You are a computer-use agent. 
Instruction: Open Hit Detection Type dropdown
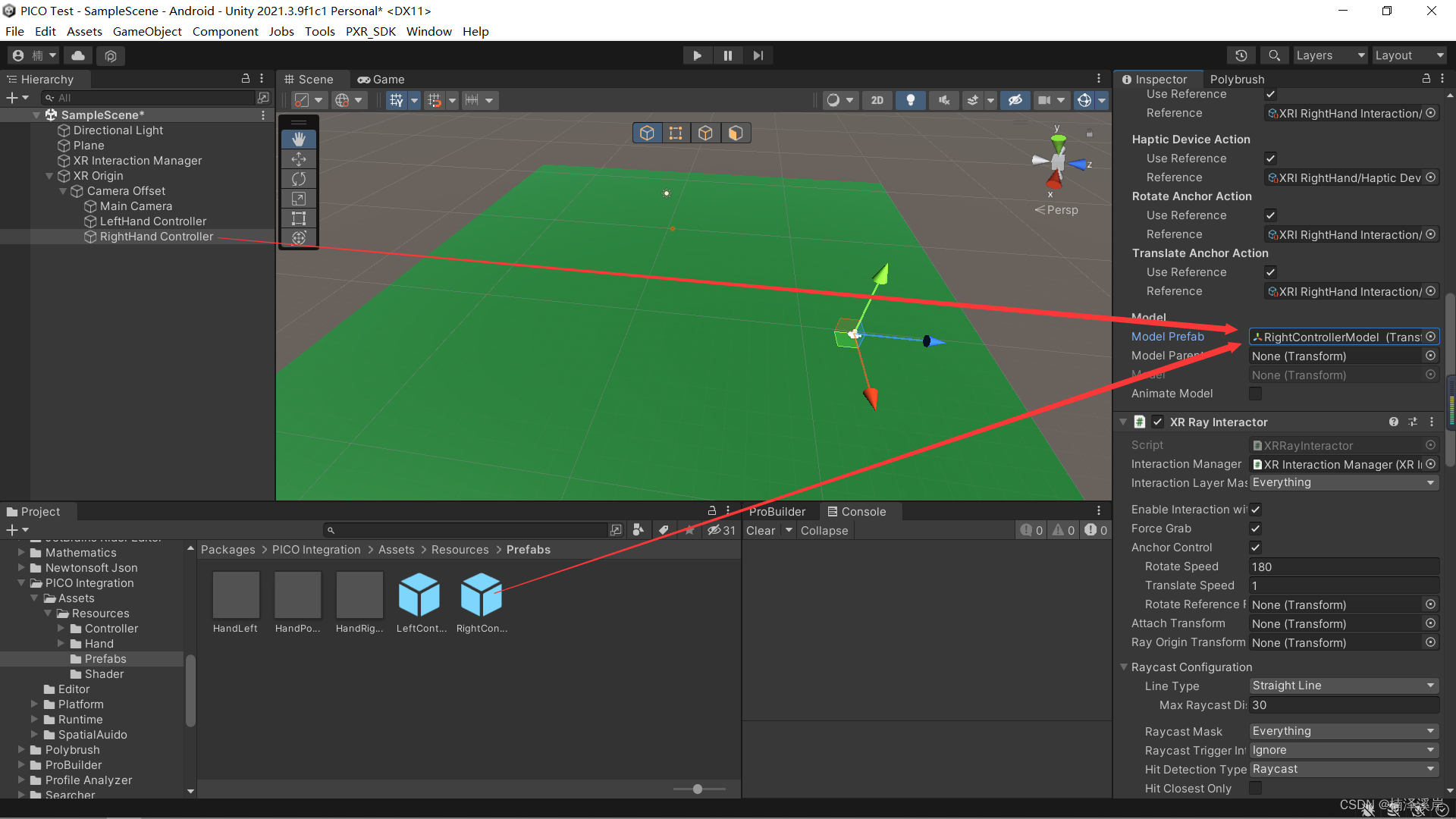pos(1344,769)
